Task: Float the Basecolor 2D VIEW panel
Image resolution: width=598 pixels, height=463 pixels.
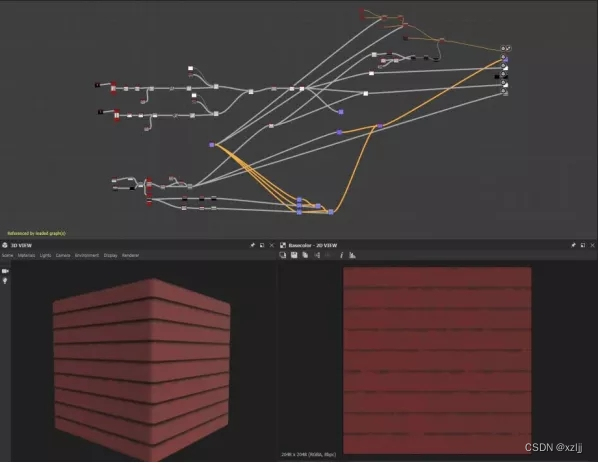Action: [x=583, y=245]
